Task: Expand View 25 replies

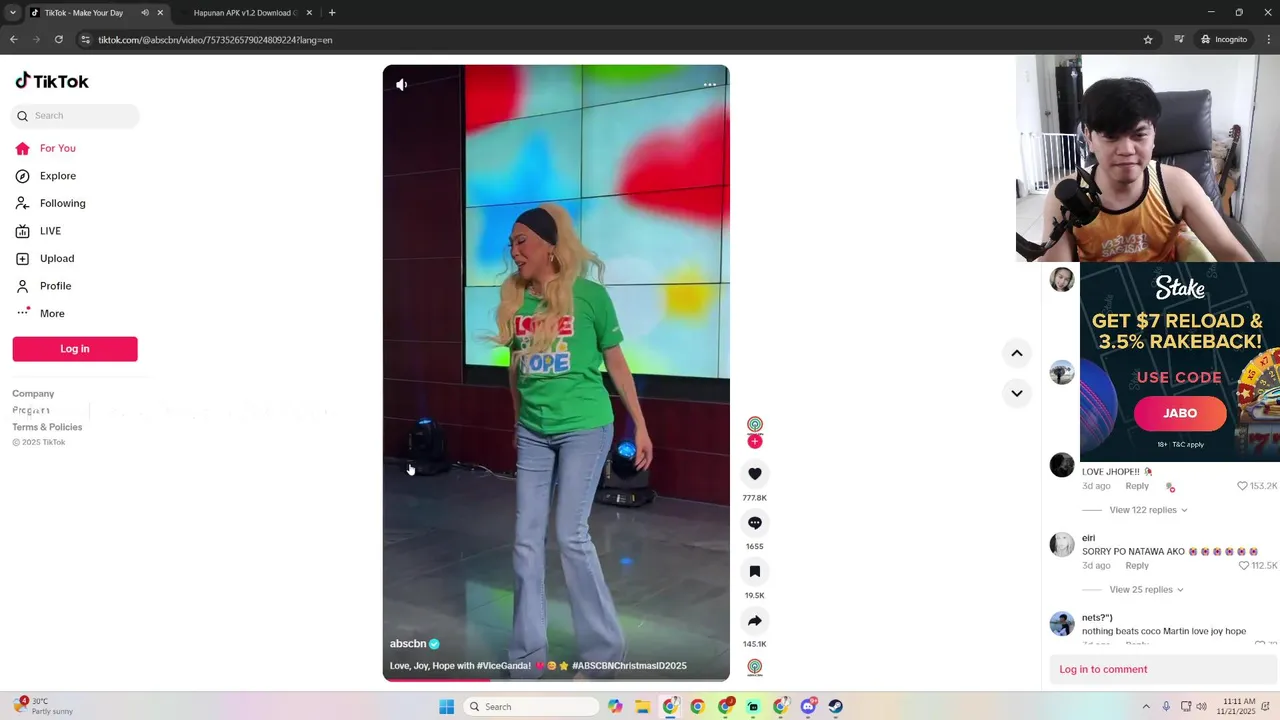Action: [1146, 590]
